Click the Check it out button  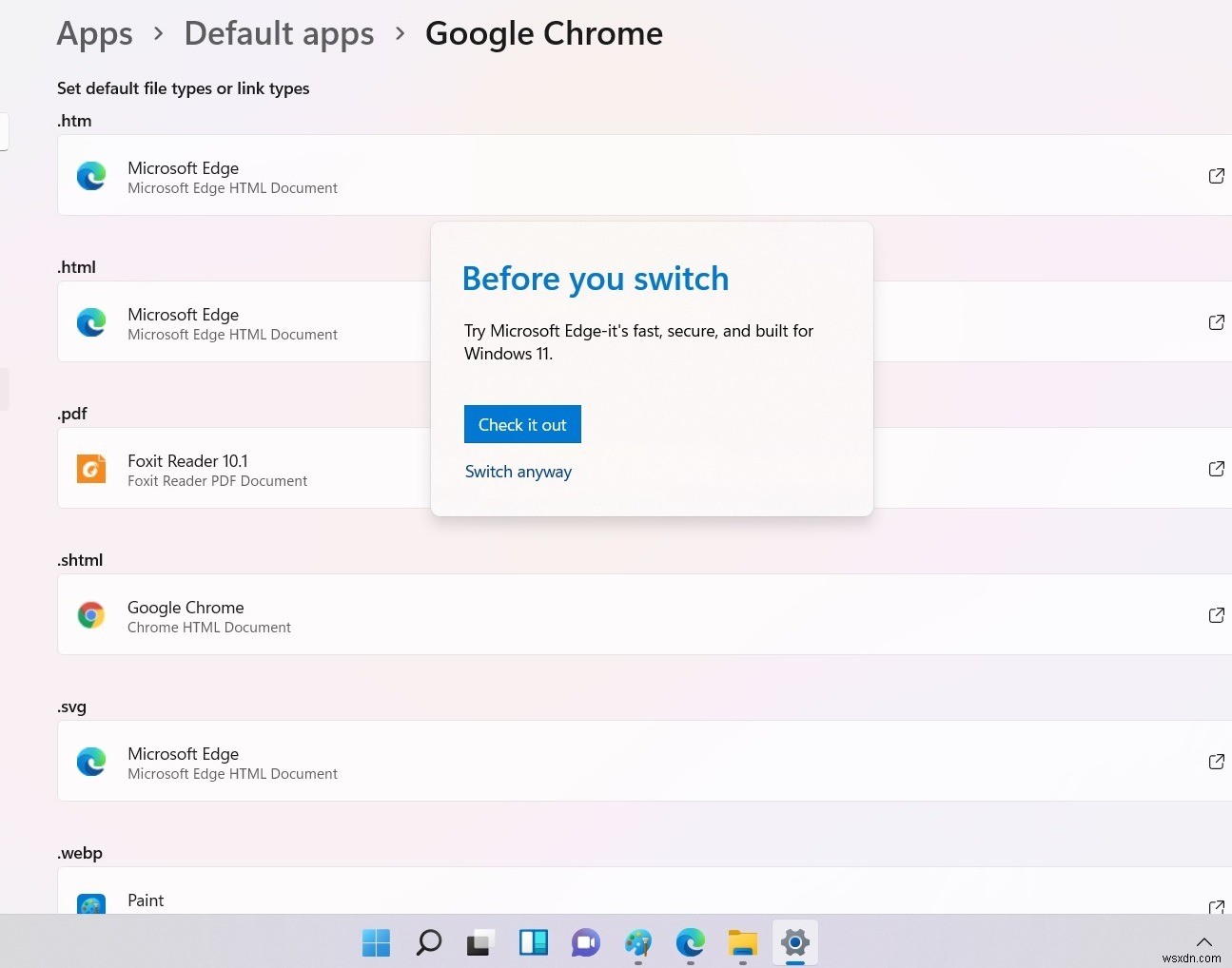[x=522, y=424]
